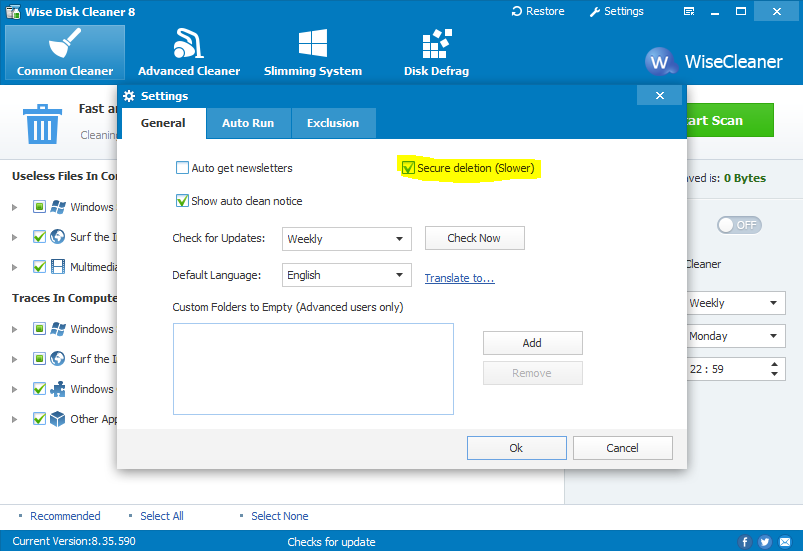Viewport: 803px width, 551px height.
Task: Click Select All link
Action: tap(162, 516)
